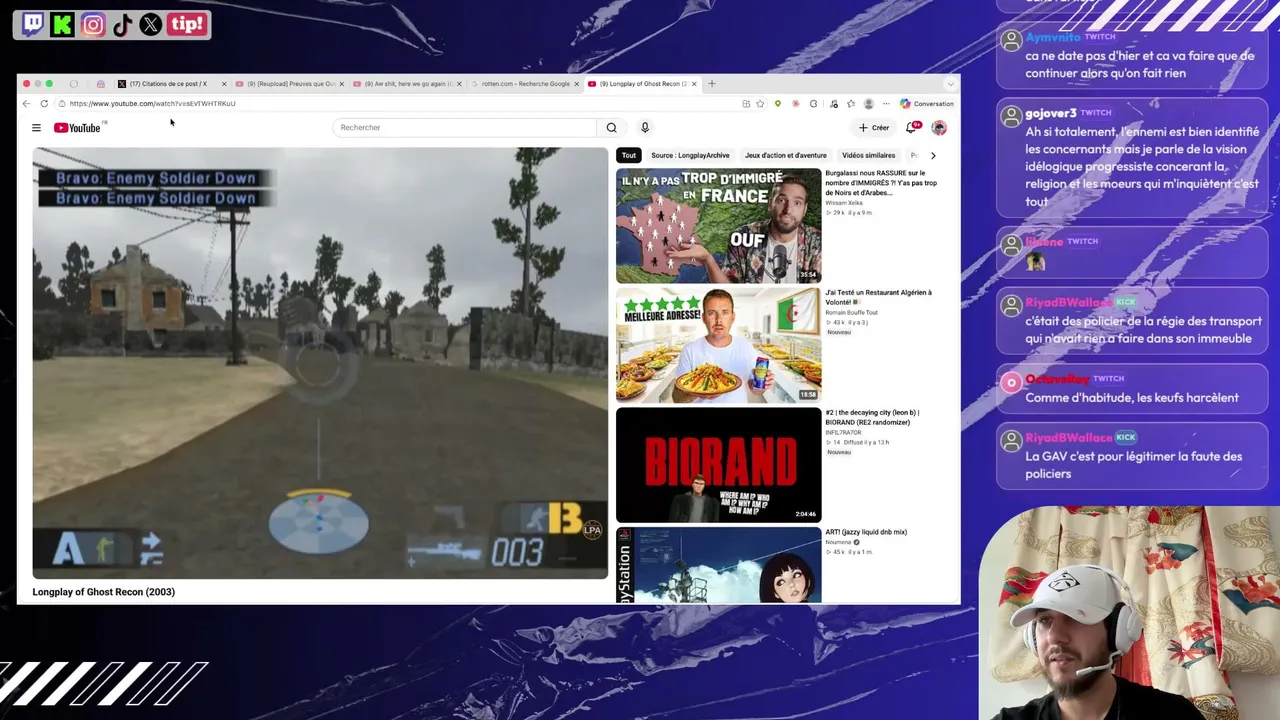This screenshot has height=720, width=1280.
Task: Open the BIORAND video thumbnail
Action: 718,465
